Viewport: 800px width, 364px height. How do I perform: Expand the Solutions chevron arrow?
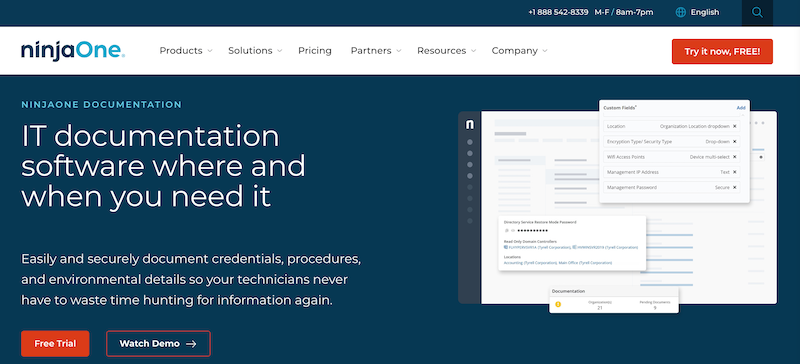pyautogui.click(x=279, y=51)
